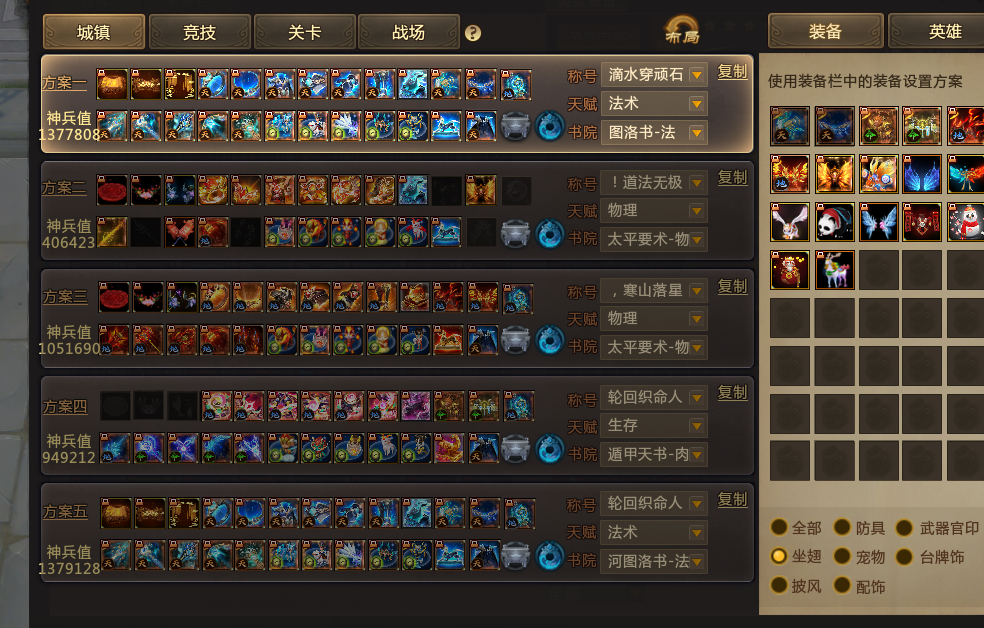The width and height of the screenshot is (984, 628).
Task: Select the 披风 filter radio button
Action: tap(779, 585)
